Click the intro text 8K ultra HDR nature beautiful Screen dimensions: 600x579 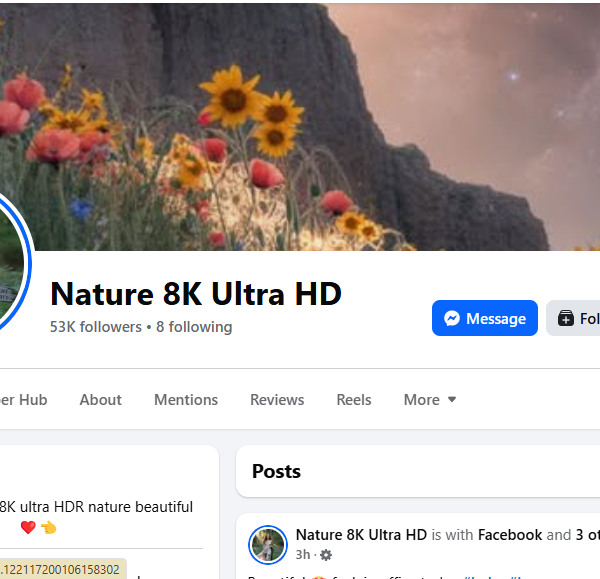[x=96, y=507]
